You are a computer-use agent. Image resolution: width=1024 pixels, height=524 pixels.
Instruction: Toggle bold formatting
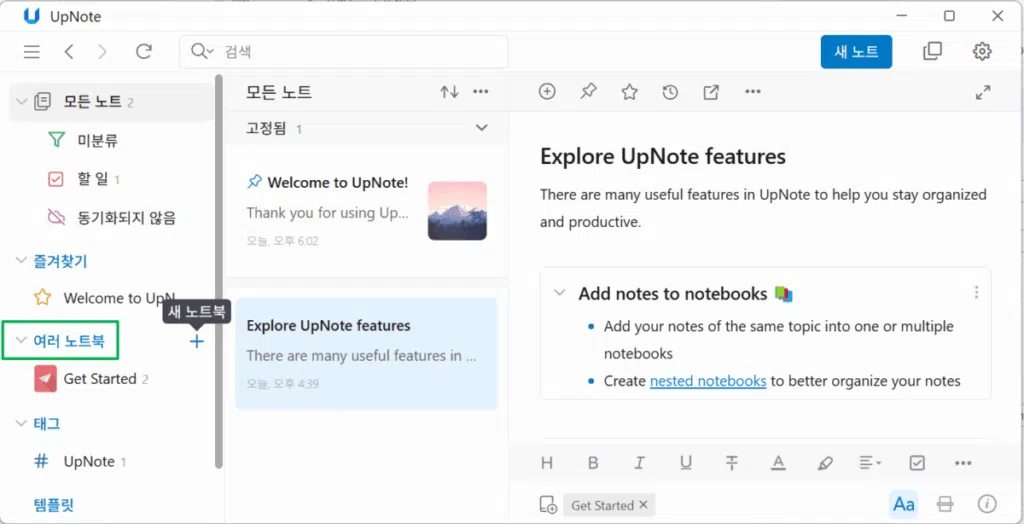593,463
